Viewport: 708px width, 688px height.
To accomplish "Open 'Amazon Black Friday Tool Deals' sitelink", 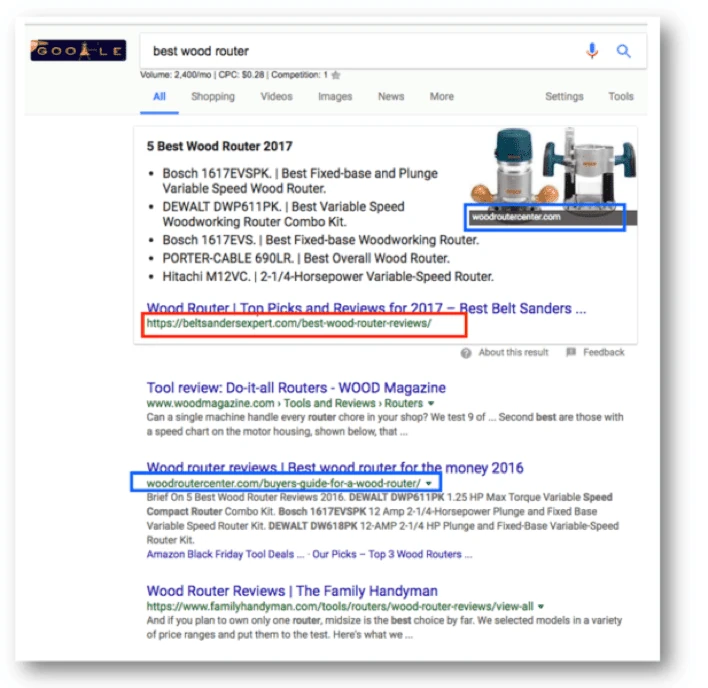I will (x=225, y=554).
